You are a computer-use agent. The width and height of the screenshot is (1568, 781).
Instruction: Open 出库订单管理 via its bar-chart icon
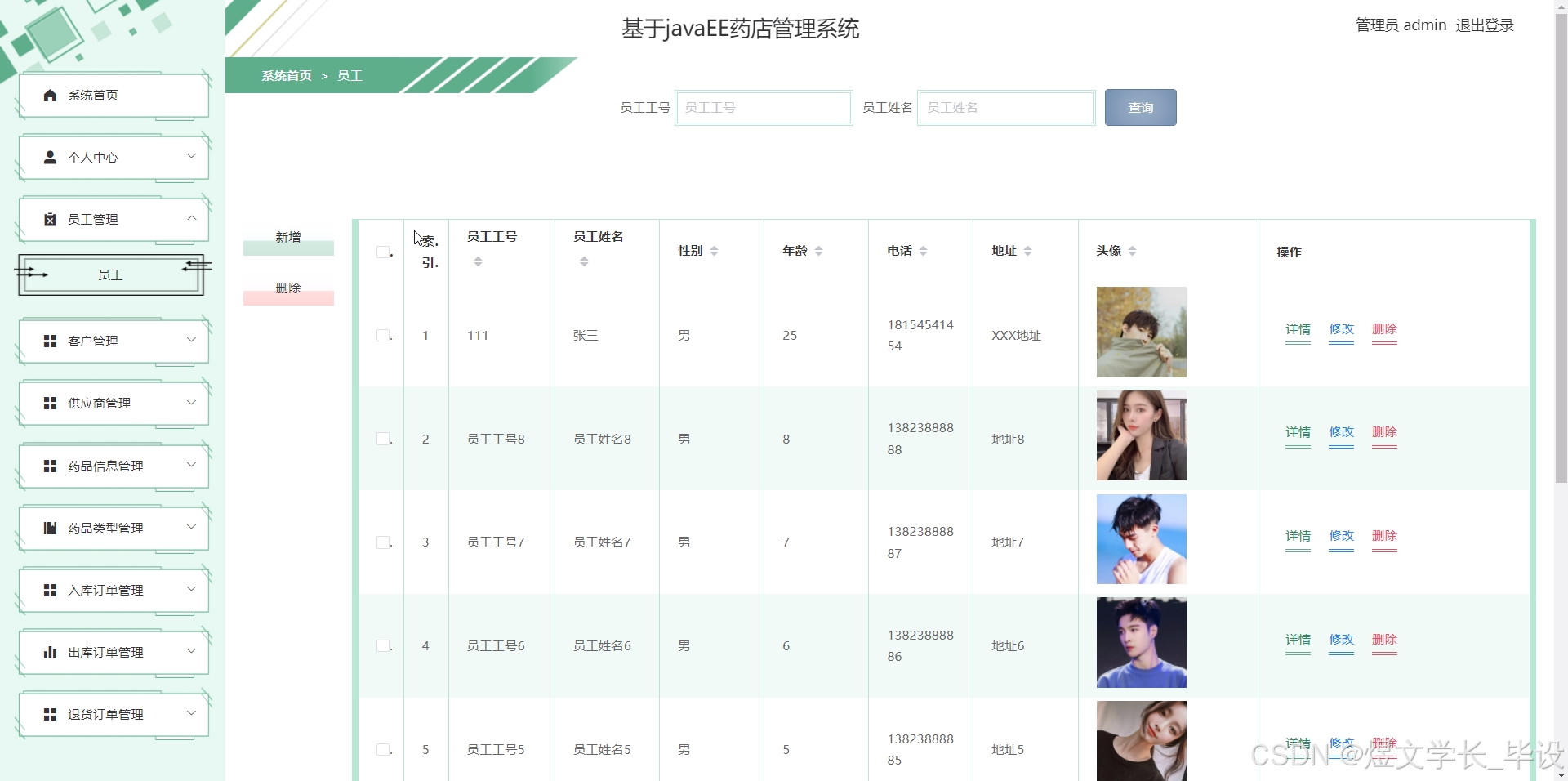[x=48, y=652]
